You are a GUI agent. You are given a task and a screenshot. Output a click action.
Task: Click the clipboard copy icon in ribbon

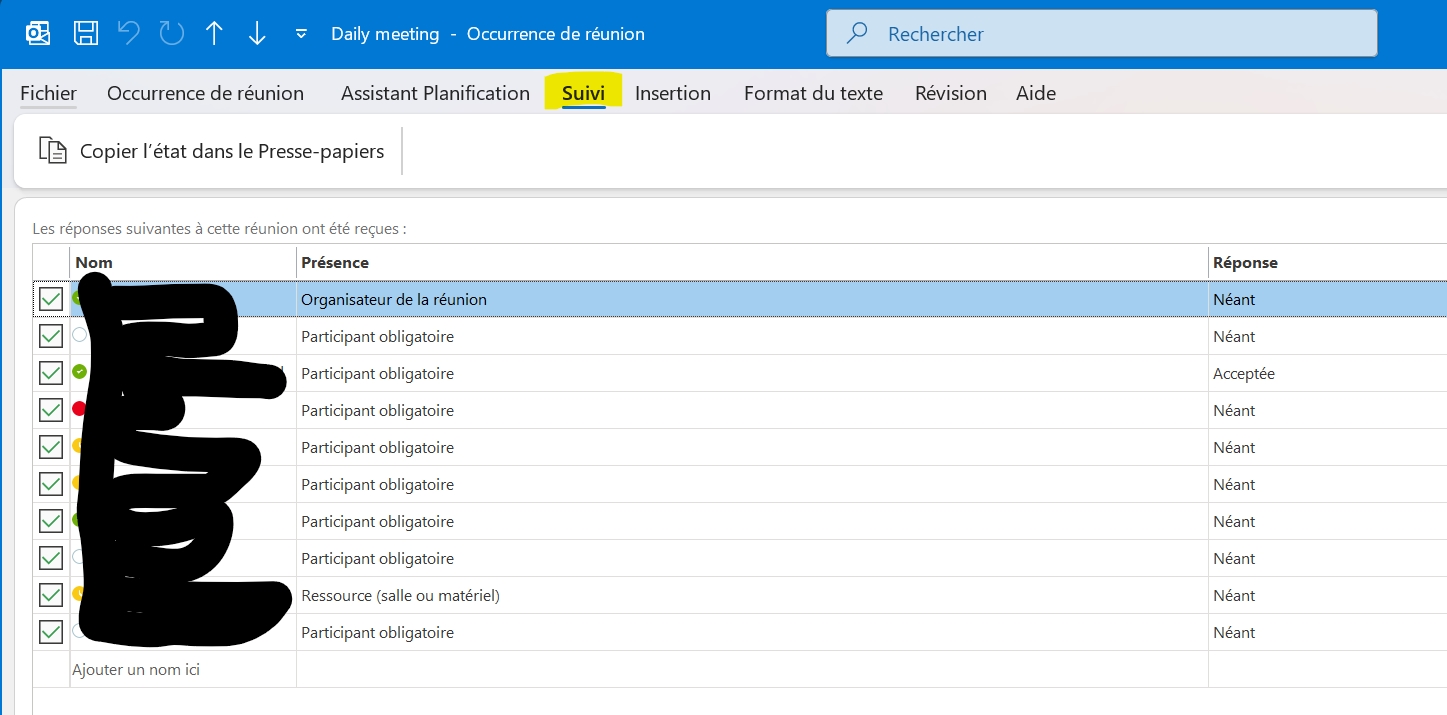point(52,151)
